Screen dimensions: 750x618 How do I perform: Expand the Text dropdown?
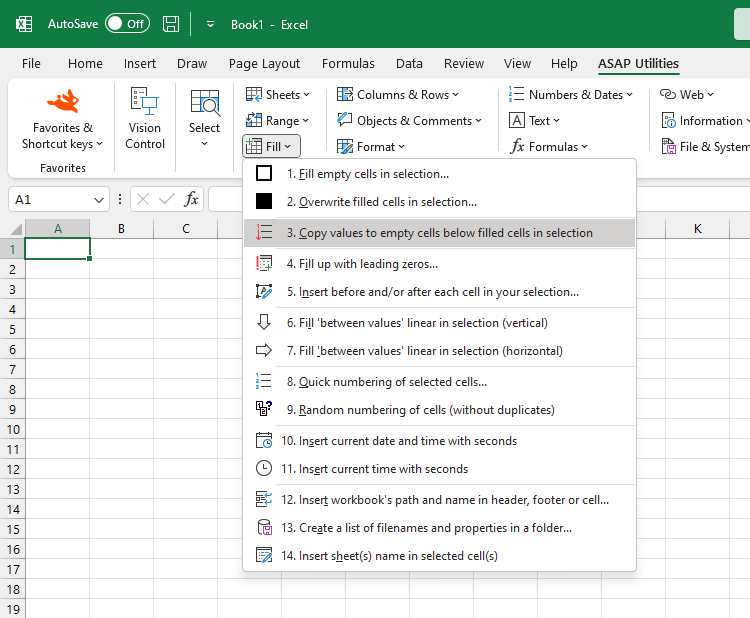(534, 121)
